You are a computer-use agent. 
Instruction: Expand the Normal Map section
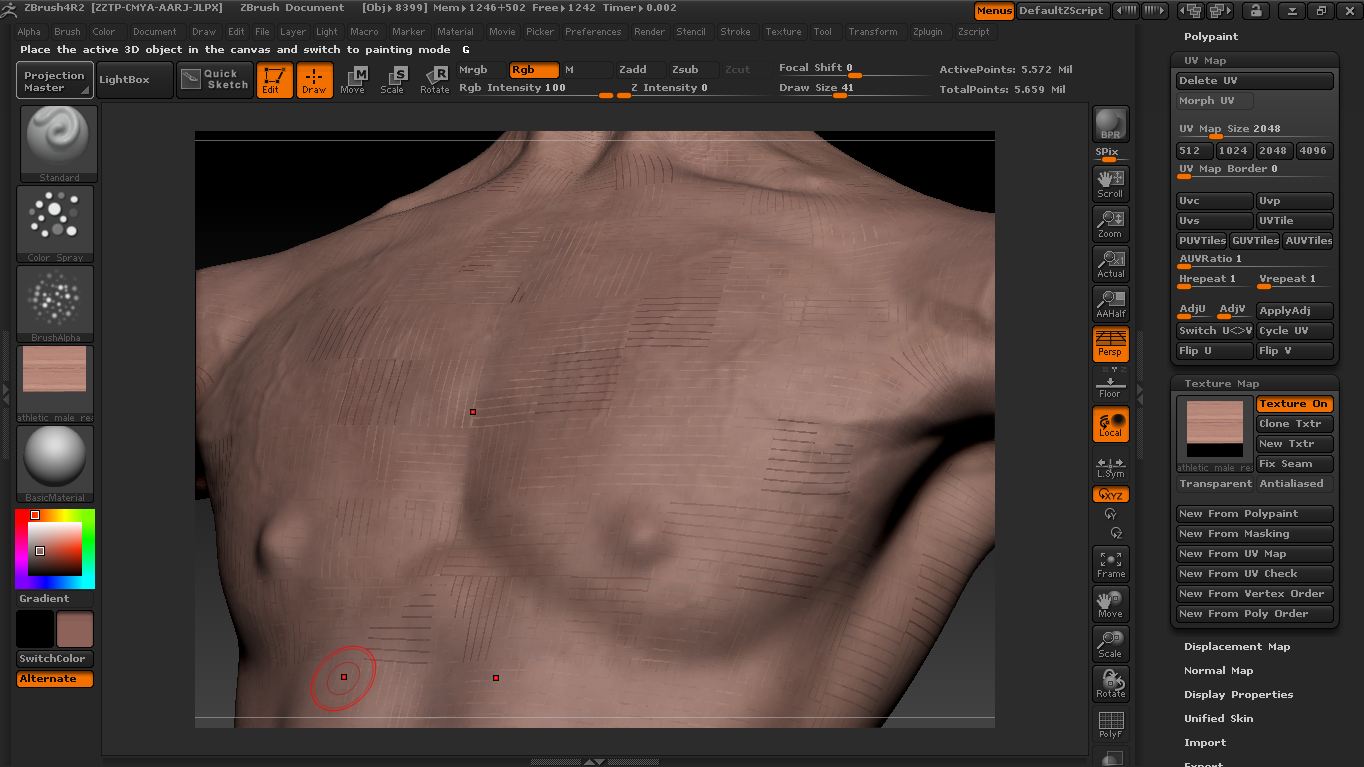[x=1218, y=671]
